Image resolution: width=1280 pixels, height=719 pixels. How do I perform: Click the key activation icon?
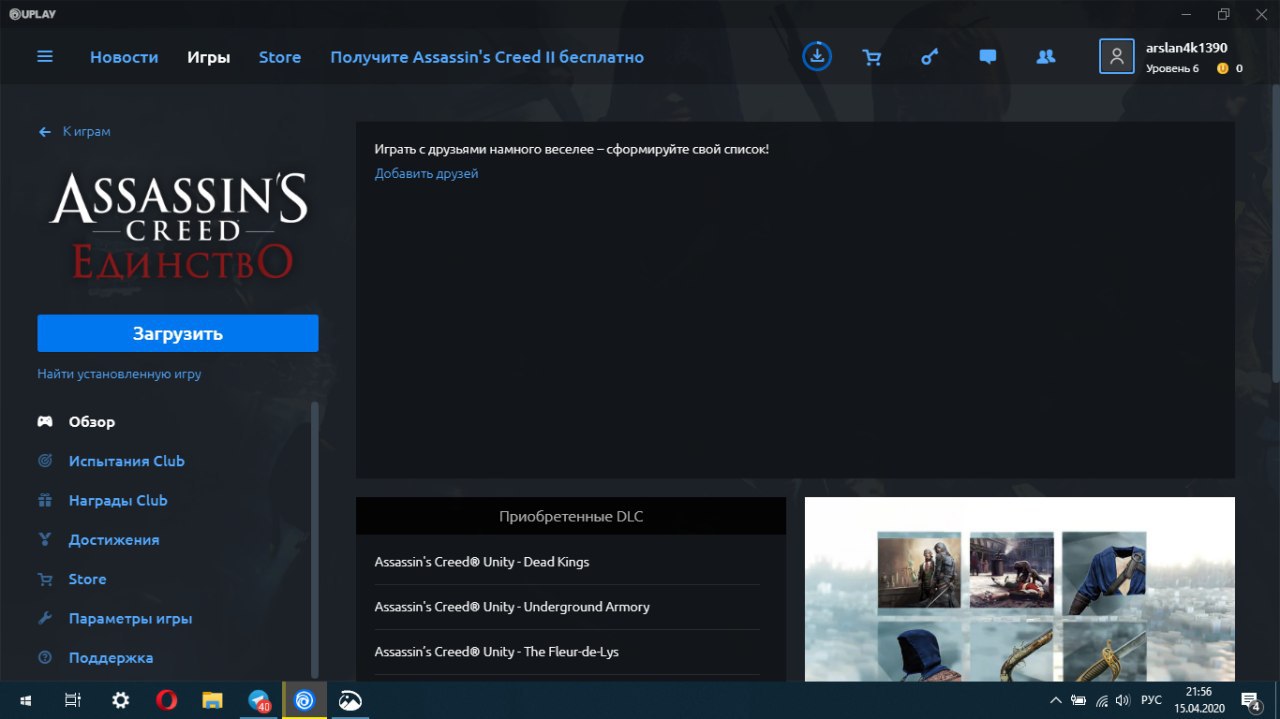(x=930, y=57)
